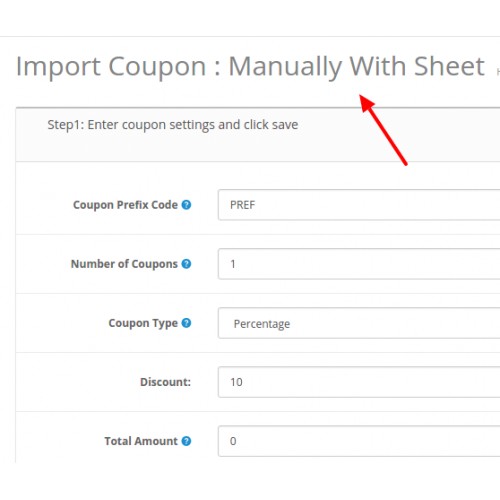Select the Discount field showing 10
The width and height of the screenshot is (500, 500).
point(359,382)
